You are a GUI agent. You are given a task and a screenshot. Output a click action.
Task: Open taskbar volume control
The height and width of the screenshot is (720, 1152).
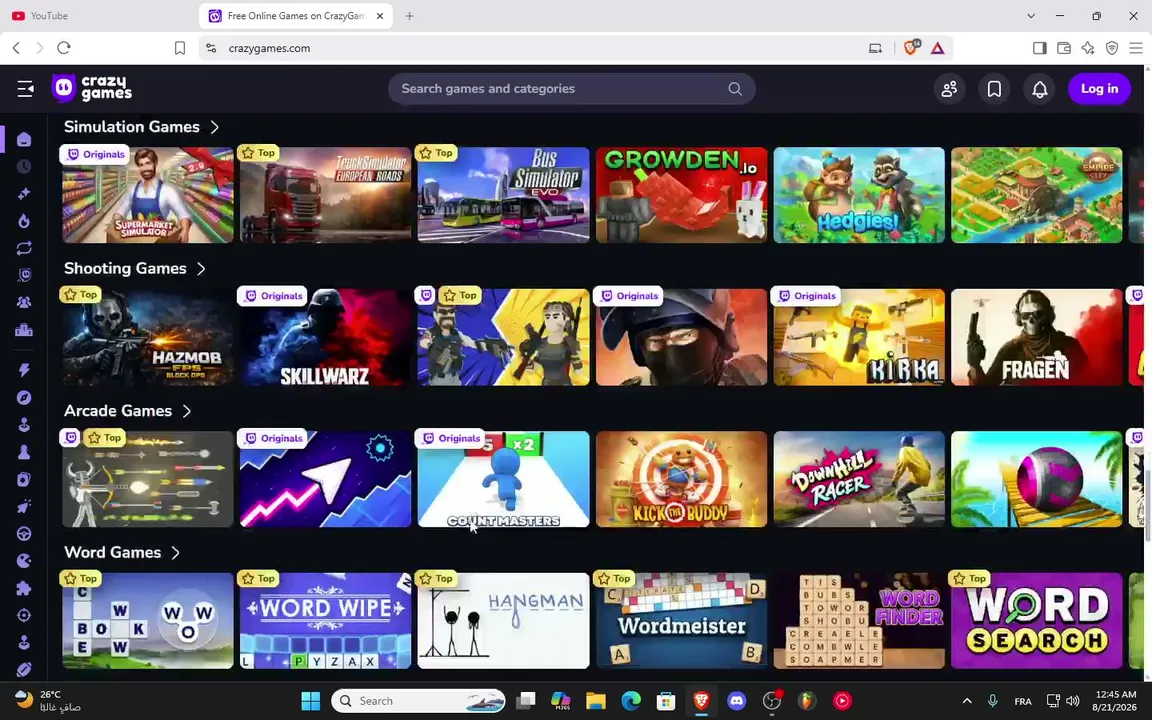tap(1073, 701)
